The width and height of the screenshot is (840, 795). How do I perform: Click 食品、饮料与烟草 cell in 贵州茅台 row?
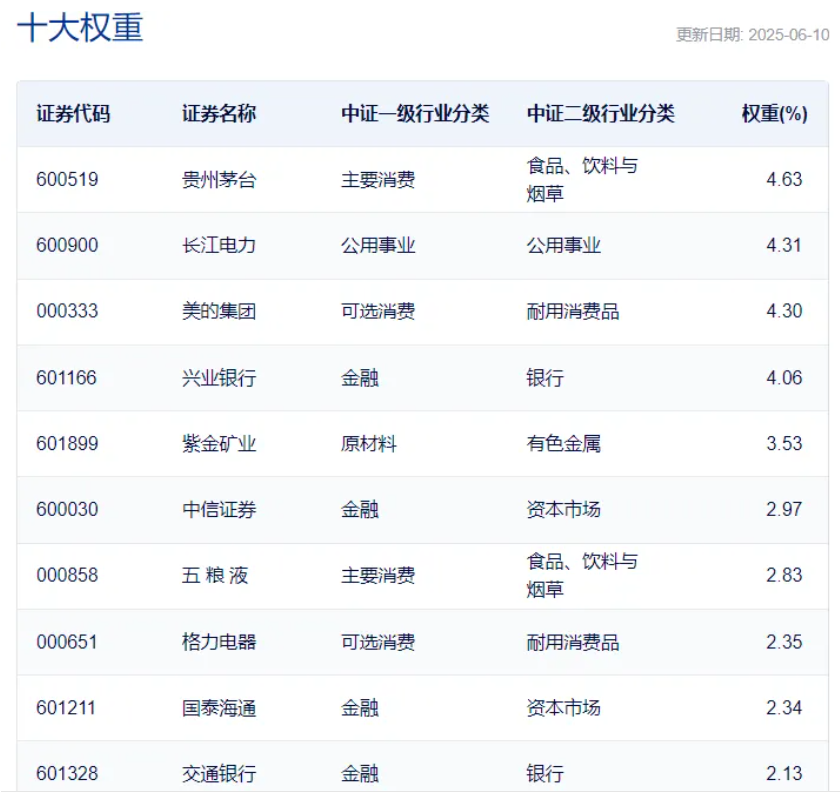click(x=582, y=179)
